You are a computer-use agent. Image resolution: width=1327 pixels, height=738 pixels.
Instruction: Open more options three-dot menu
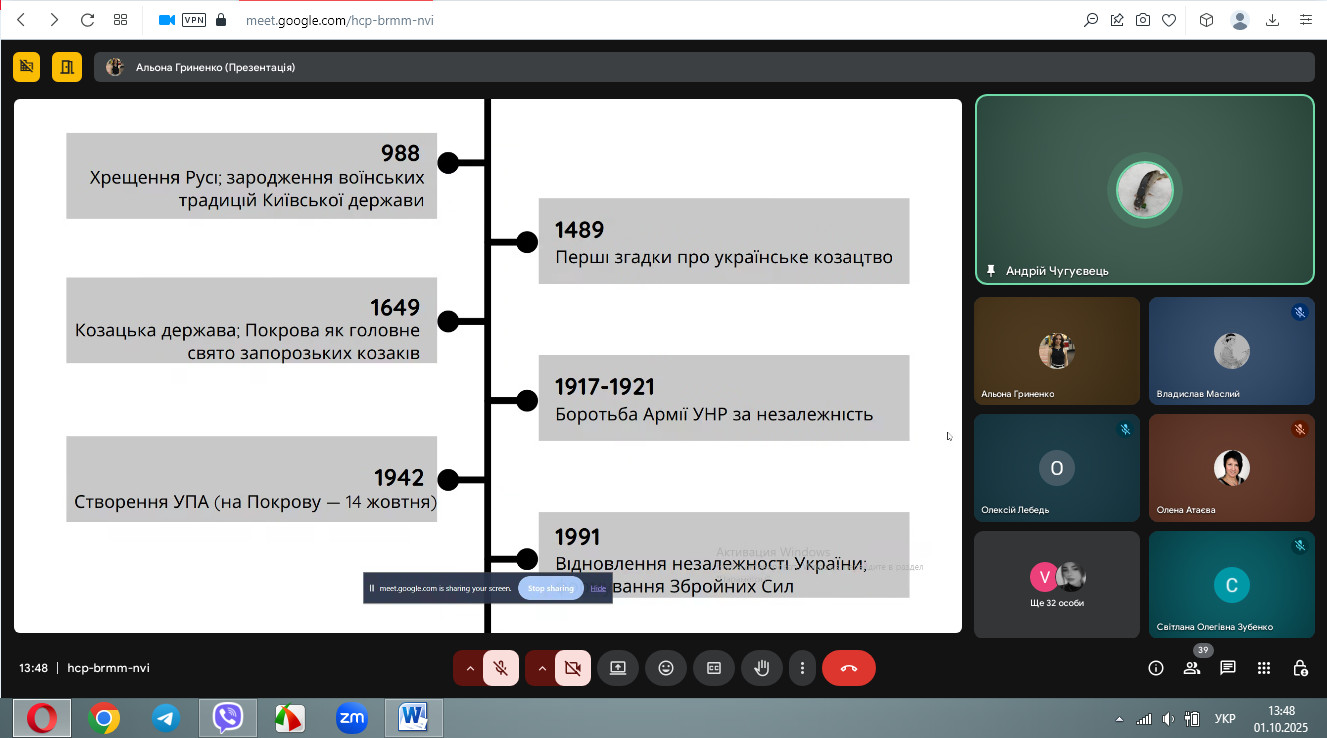(802, 668)
